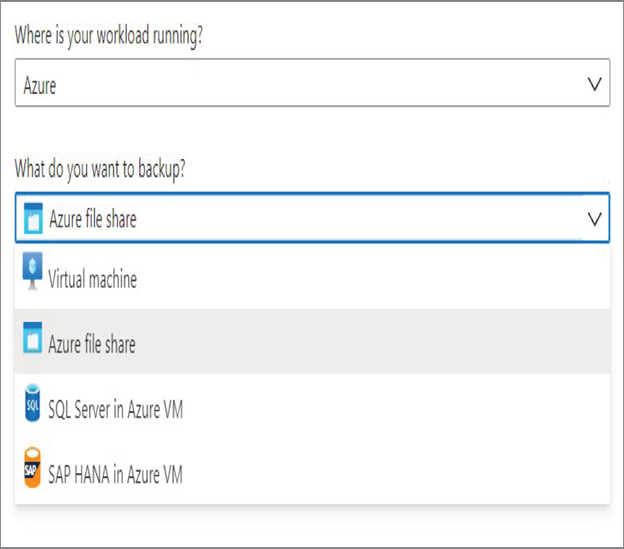Click the SQL Server in Azure VM text
This screenshot has width=624, height=549.
pos(115,409)
